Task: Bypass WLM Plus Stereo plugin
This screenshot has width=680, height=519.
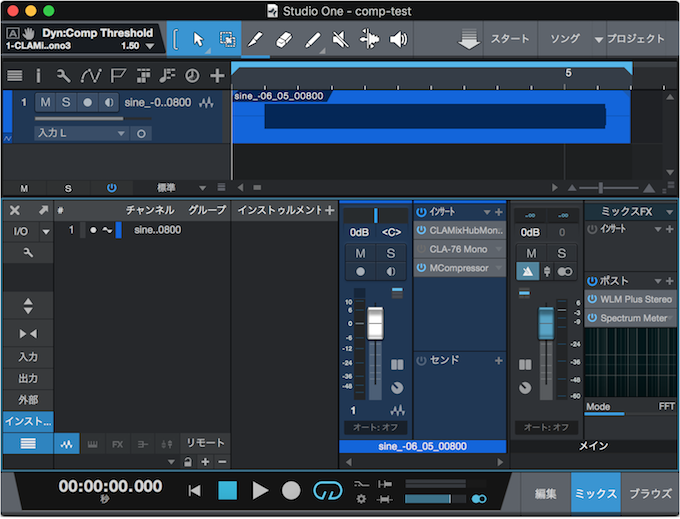Action: [x=592, y=299]
